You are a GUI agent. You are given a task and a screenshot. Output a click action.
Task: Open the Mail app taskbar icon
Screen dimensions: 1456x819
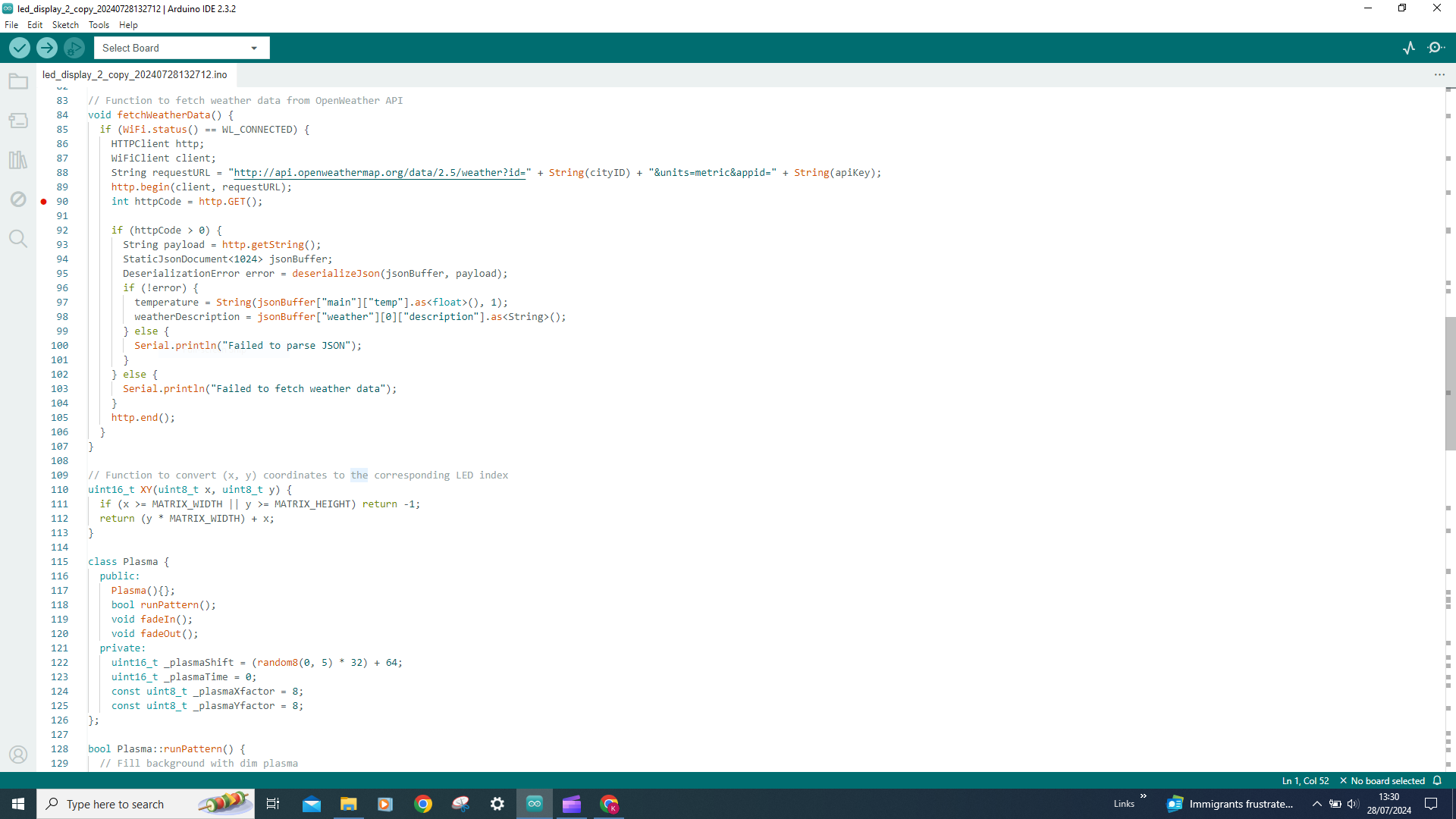pos(312,804)
